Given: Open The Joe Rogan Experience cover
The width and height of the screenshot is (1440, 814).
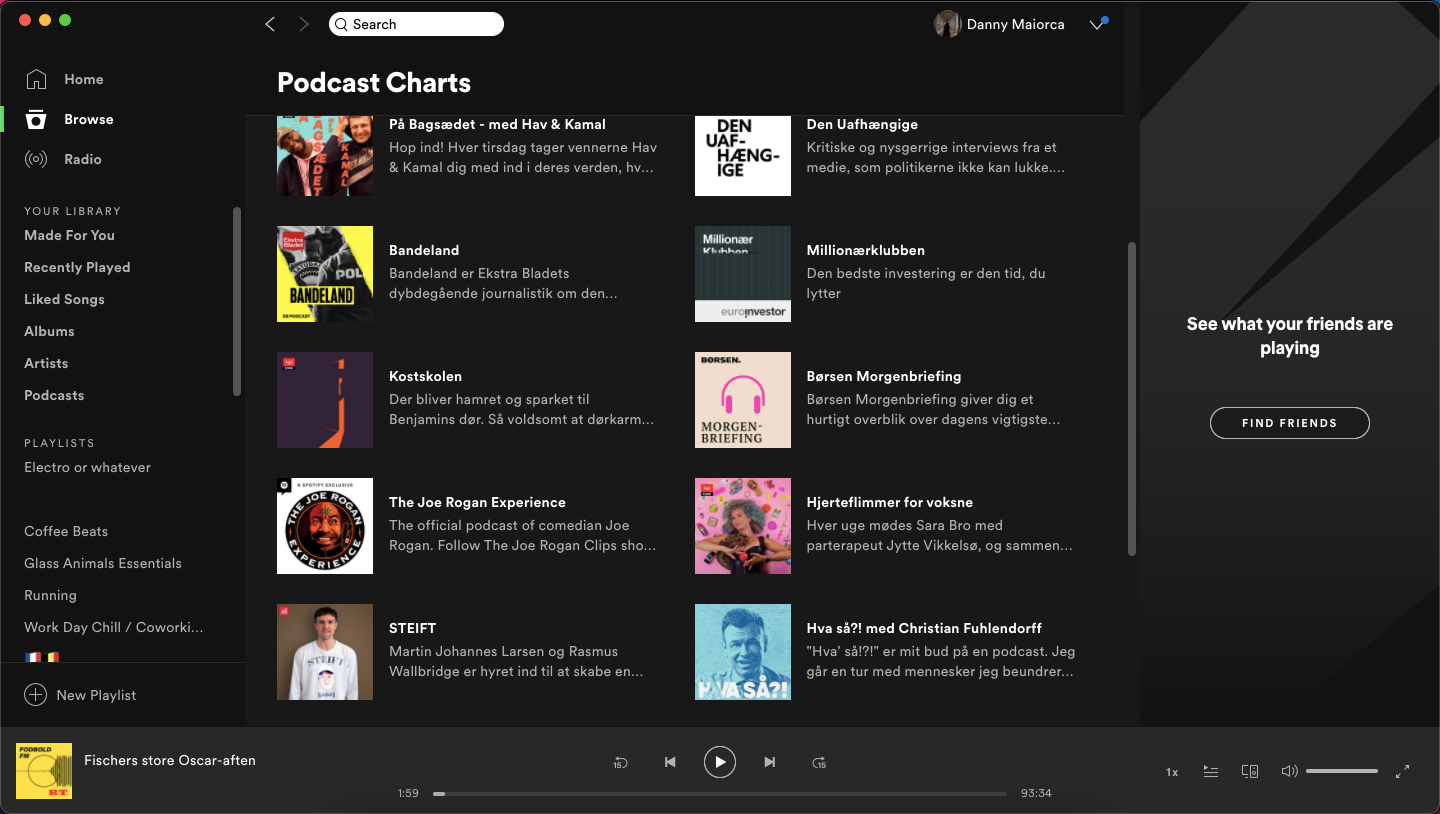Looking at the screenshot, I should click(325, 526).
